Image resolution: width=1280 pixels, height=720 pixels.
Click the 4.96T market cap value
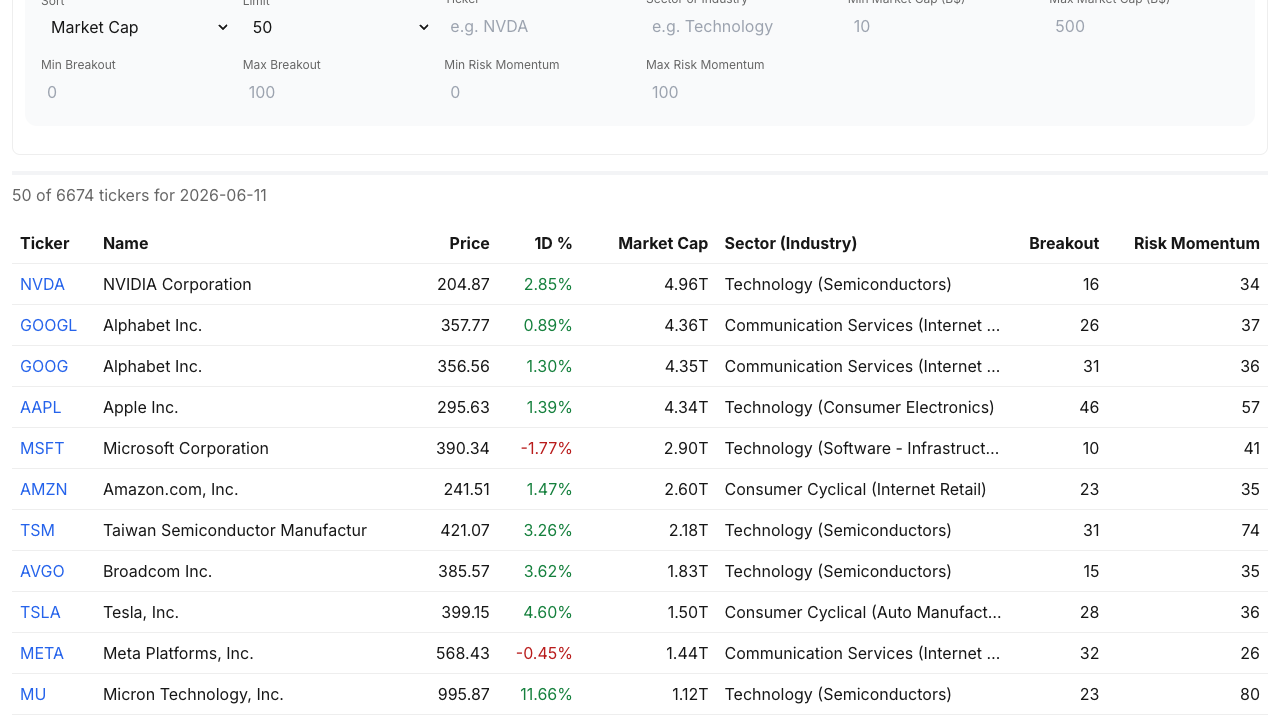click(x=686, y=284)
